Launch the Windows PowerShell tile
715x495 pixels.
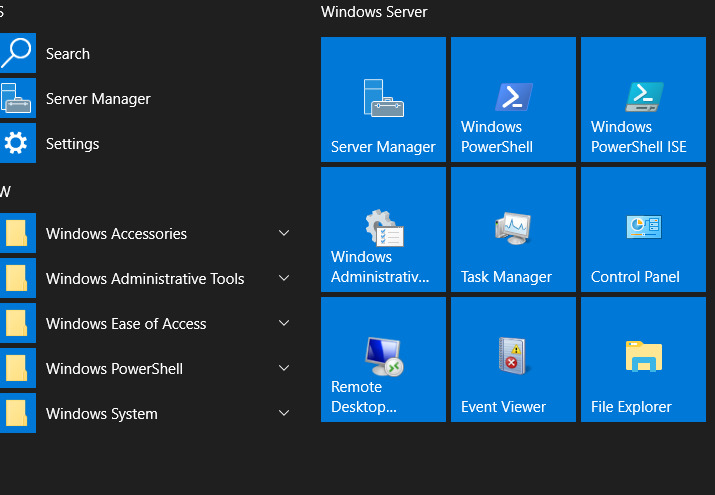point(513,99)
